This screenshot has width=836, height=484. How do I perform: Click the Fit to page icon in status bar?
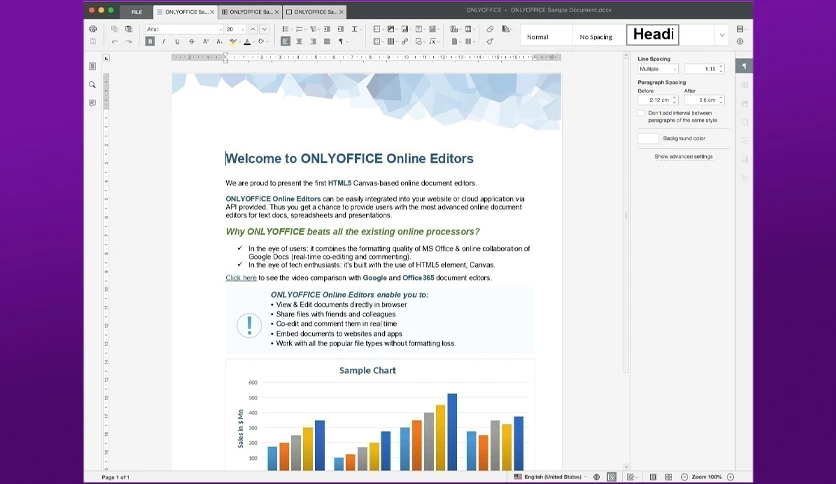point(653,477)
